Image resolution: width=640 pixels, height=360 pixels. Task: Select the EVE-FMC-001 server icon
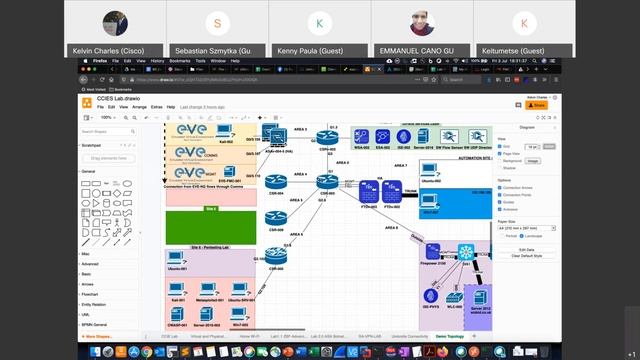point(229,171)
